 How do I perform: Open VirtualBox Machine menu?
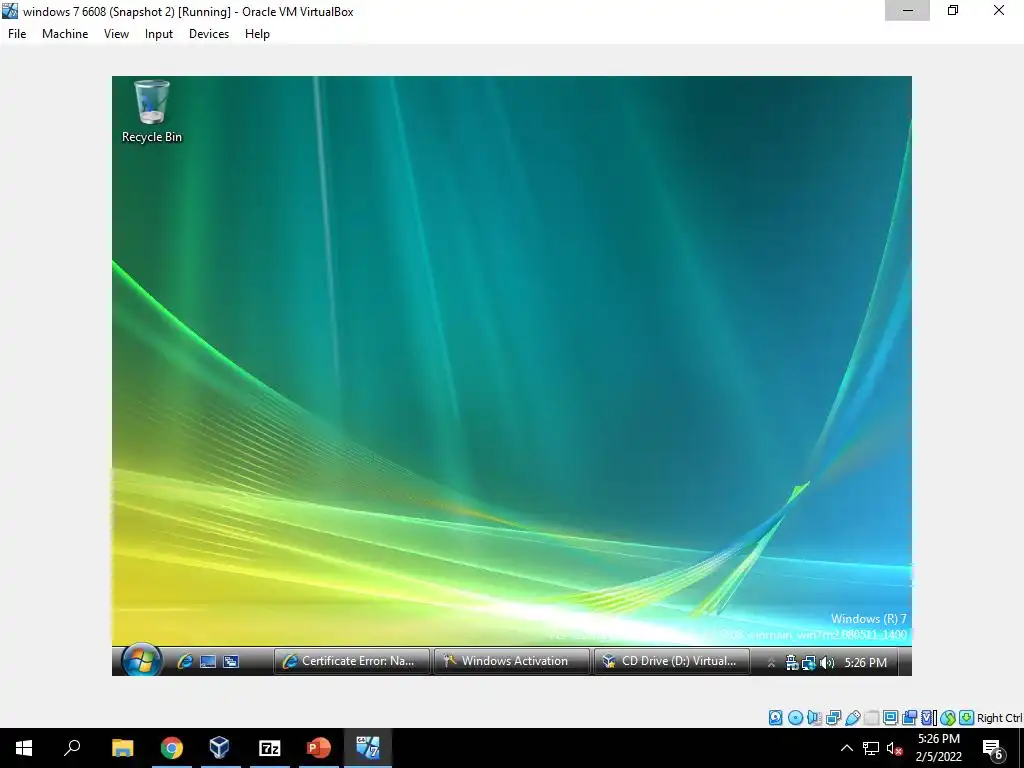(65, 34)
